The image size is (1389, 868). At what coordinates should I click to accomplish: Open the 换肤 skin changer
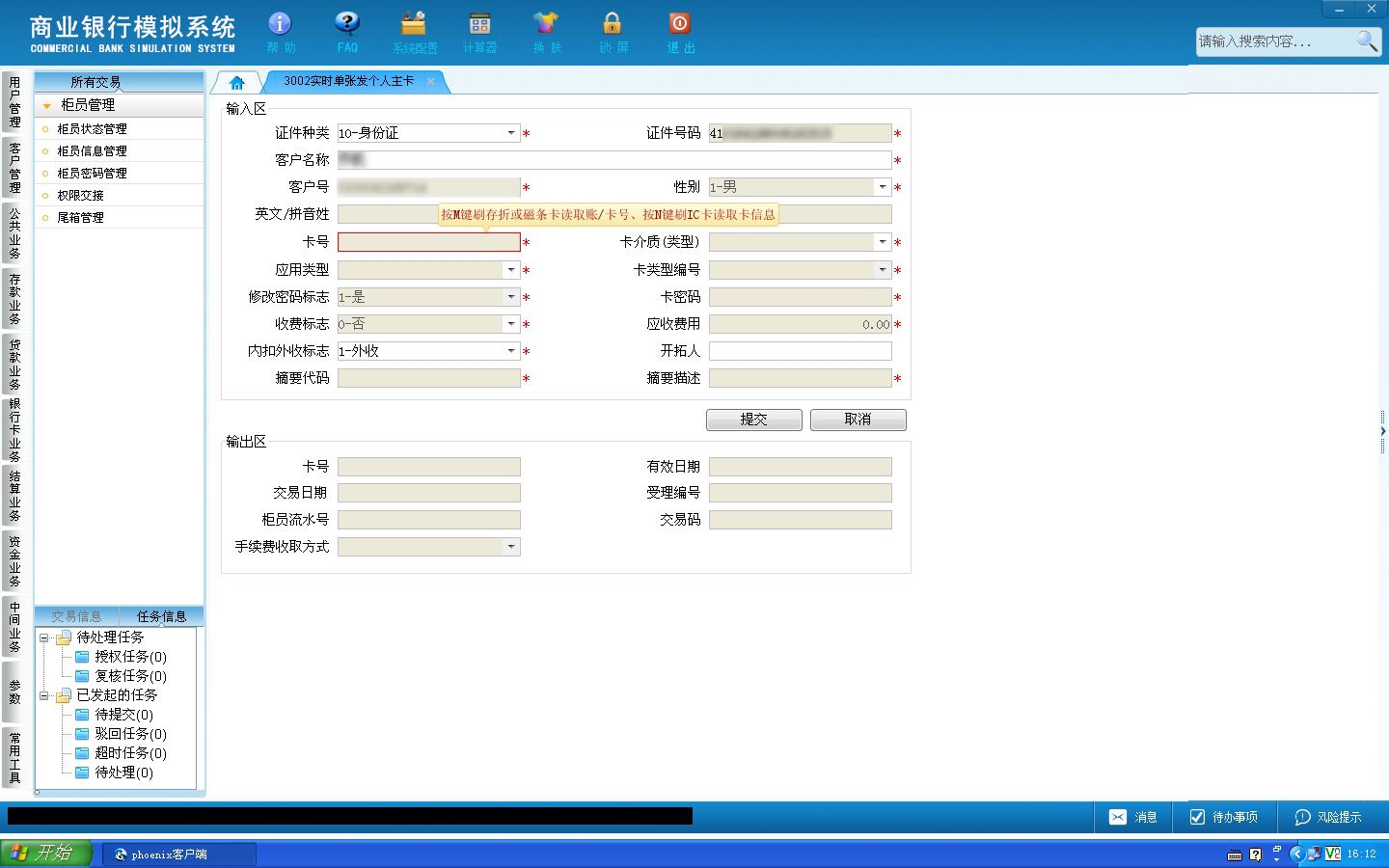546,32
